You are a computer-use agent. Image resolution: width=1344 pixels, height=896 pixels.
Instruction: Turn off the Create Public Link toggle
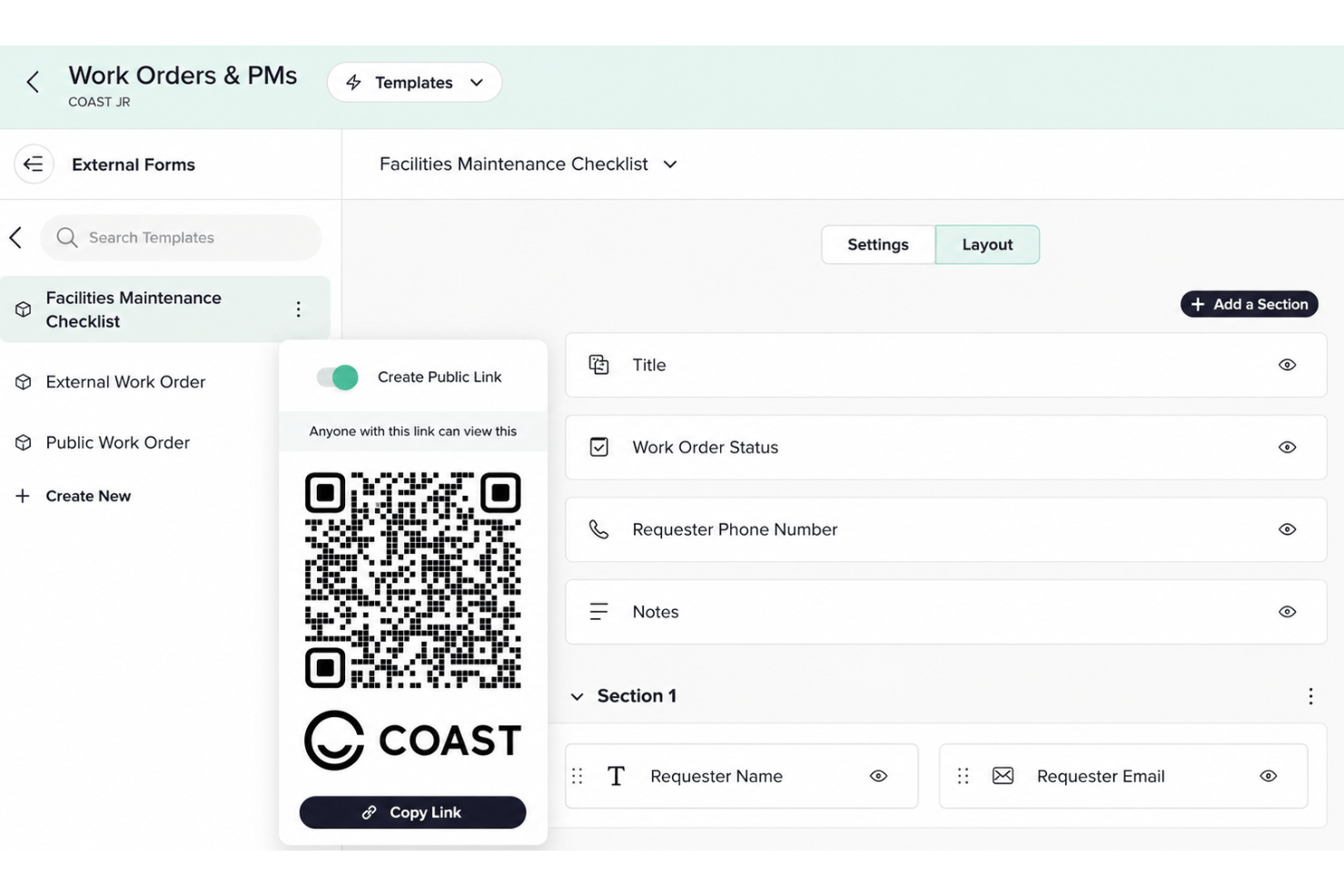(337, 377)
